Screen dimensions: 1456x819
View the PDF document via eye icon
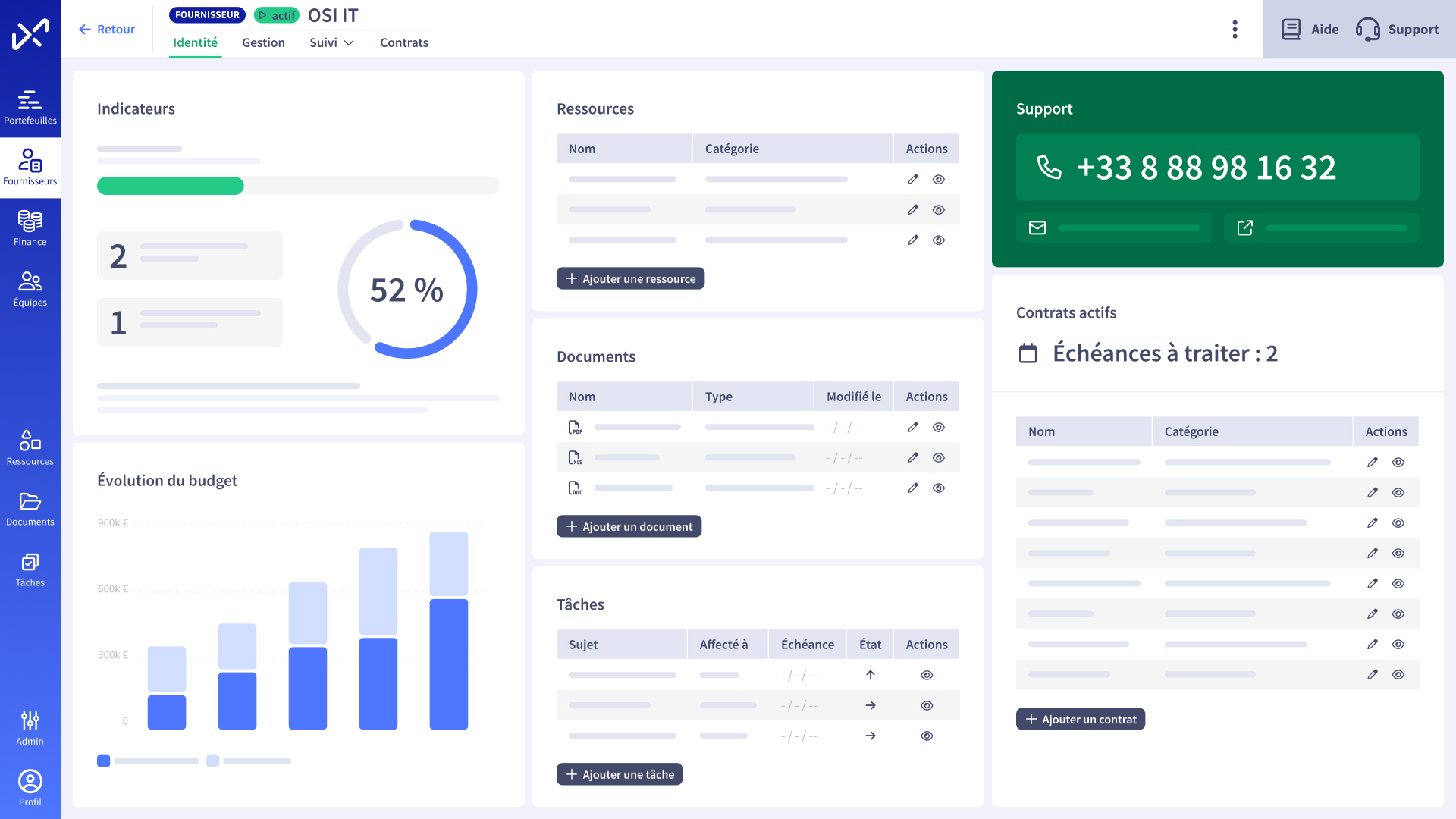tap(938, 428)
